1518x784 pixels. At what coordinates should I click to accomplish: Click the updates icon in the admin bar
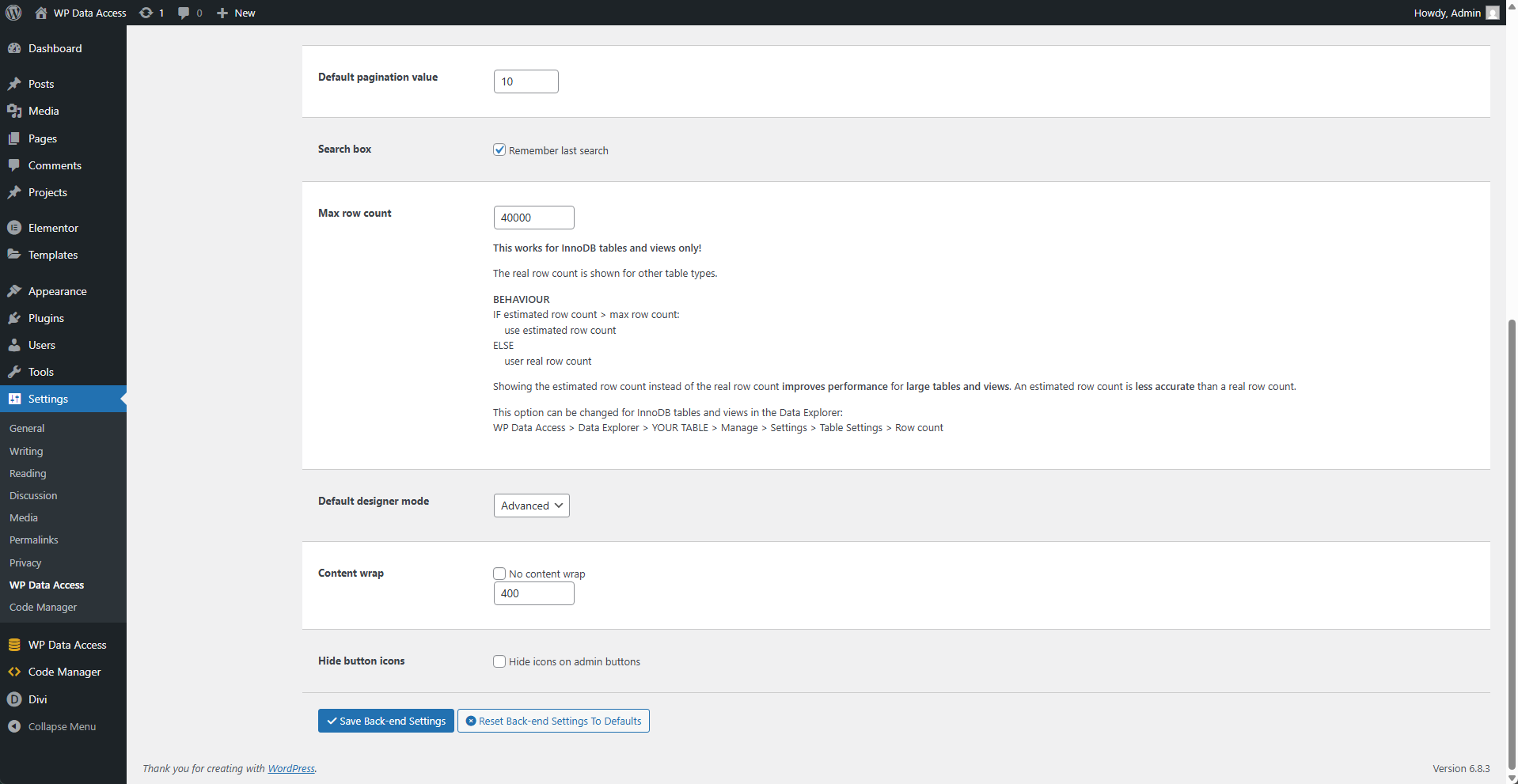pos(150,13)
